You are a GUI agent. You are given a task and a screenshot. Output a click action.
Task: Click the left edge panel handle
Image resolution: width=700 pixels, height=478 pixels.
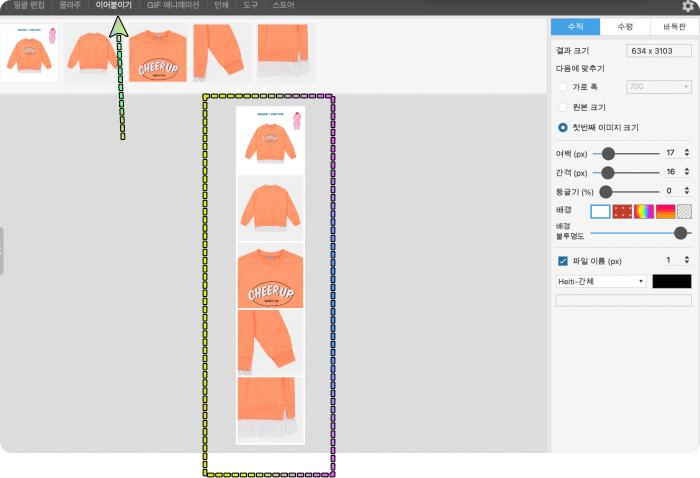1,251
